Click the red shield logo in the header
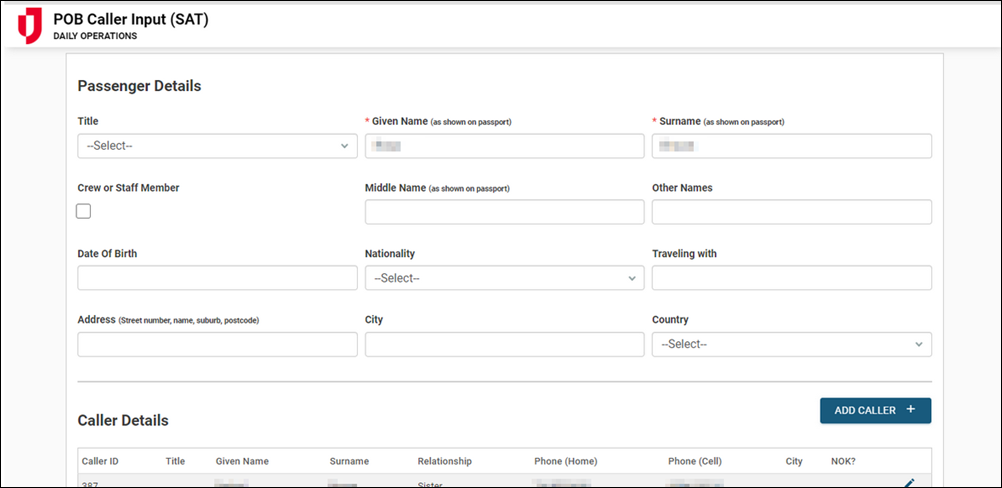 tap(30, 26)
